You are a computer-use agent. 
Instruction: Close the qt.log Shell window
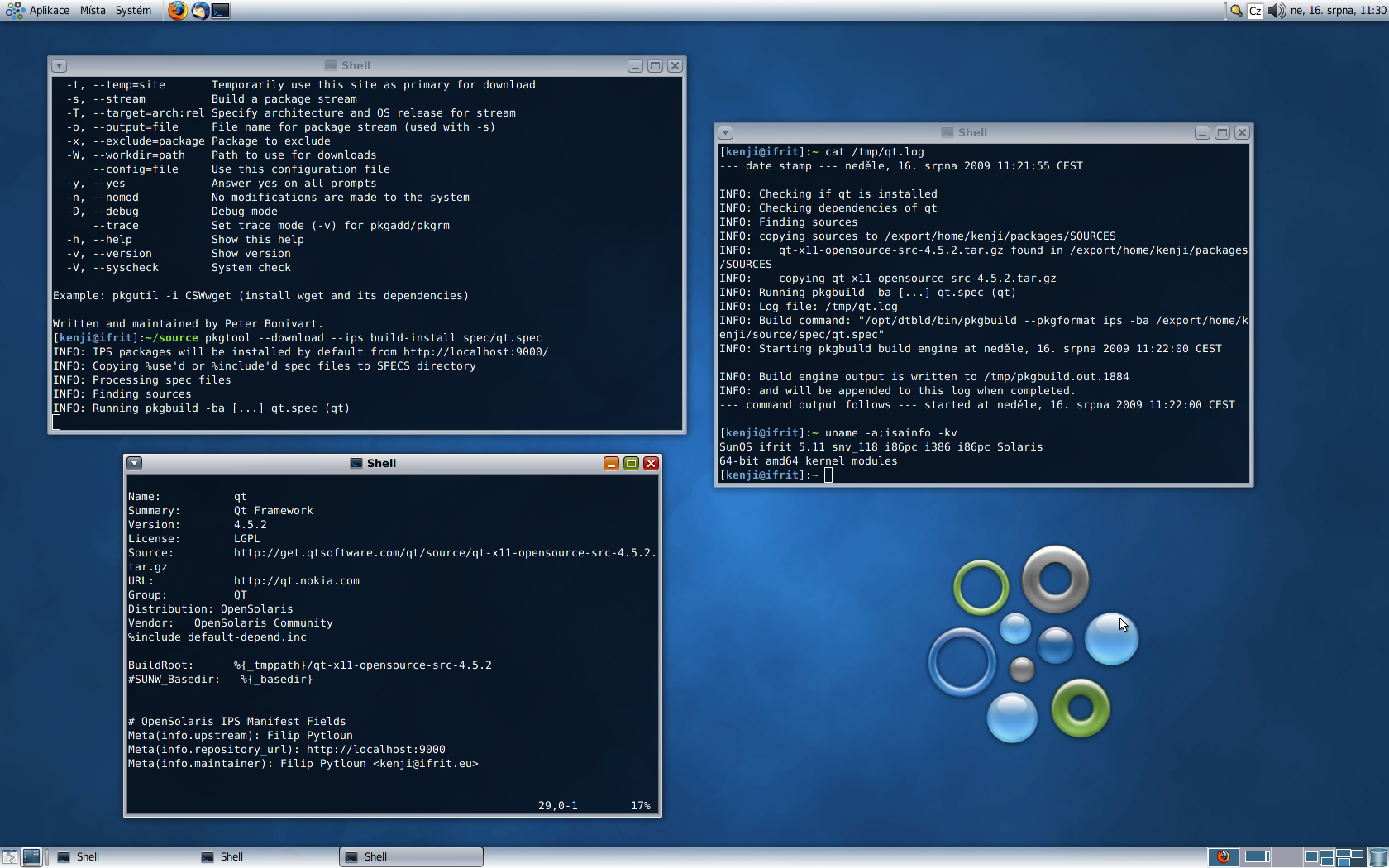(1242, 133)
